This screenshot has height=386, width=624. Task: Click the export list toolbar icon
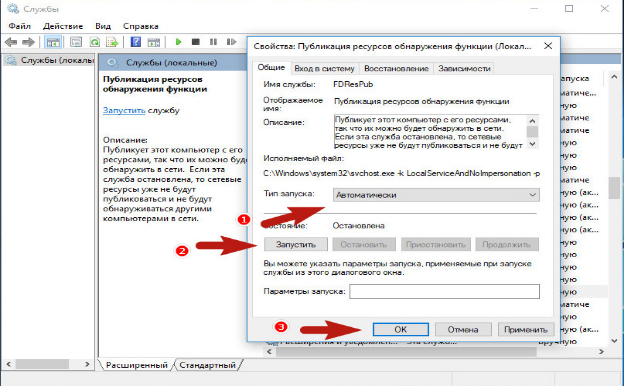113,42
